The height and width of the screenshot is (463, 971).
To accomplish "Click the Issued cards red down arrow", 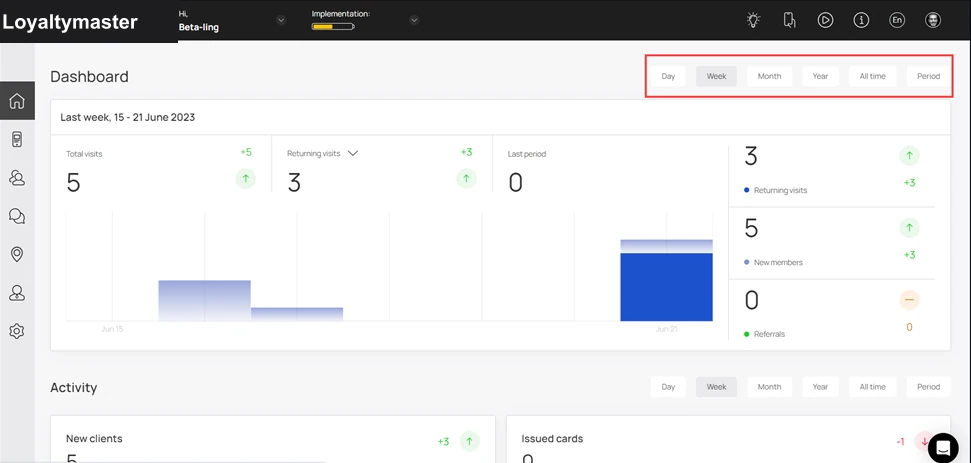I will (923, 441).
